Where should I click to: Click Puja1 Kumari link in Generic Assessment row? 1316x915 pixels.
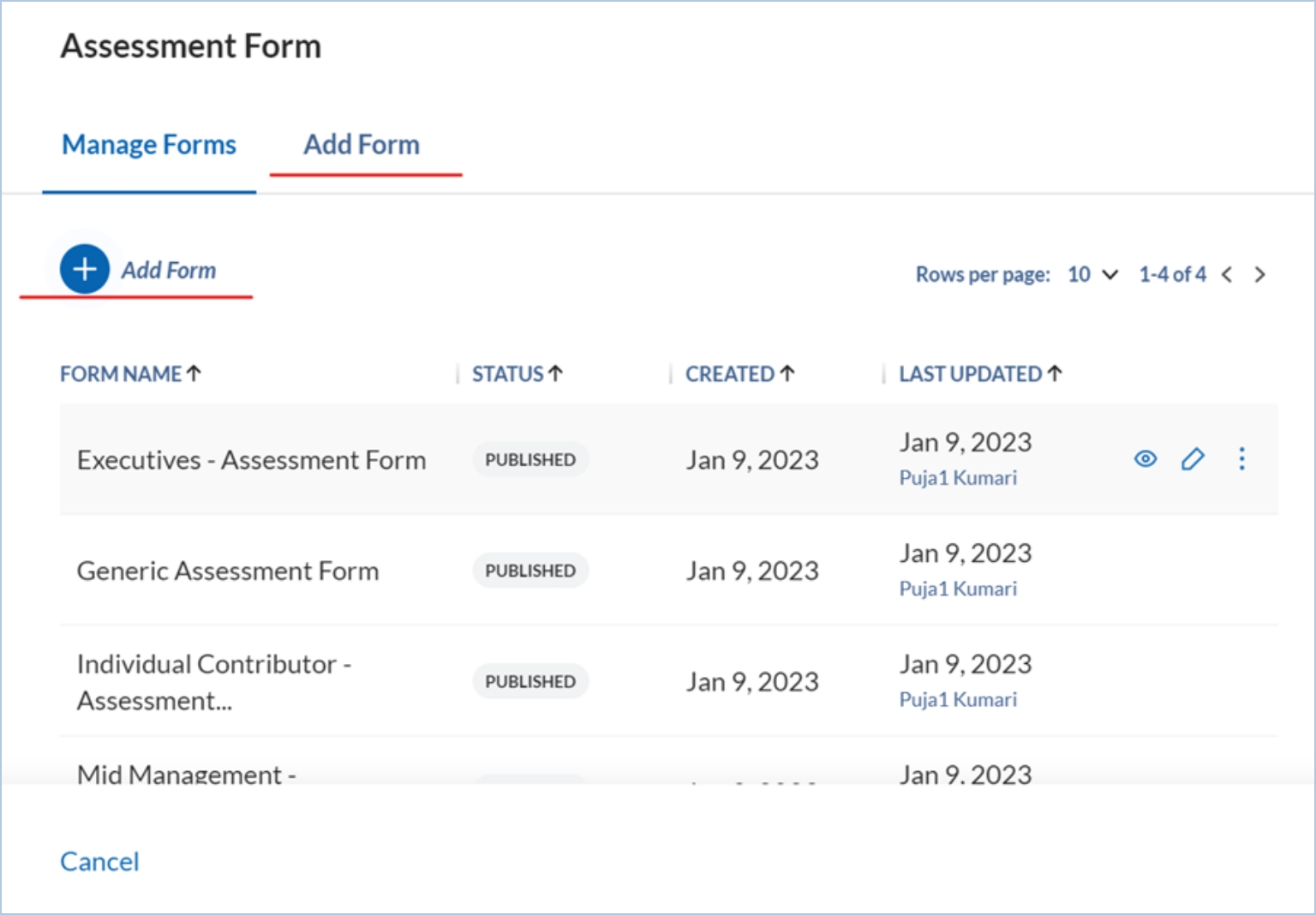click(x=958, y=589)
